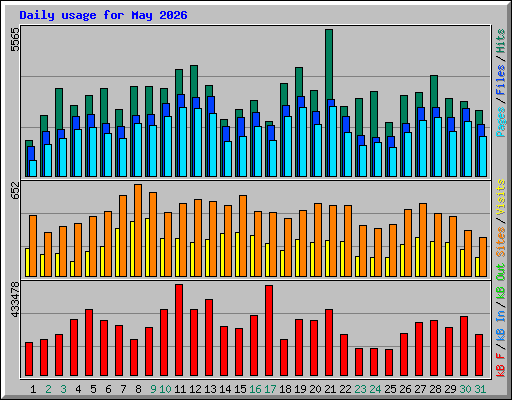Screen dimensions: 512x400
Task: Click the 'kB Out' legend label
Action: [500, 282]
